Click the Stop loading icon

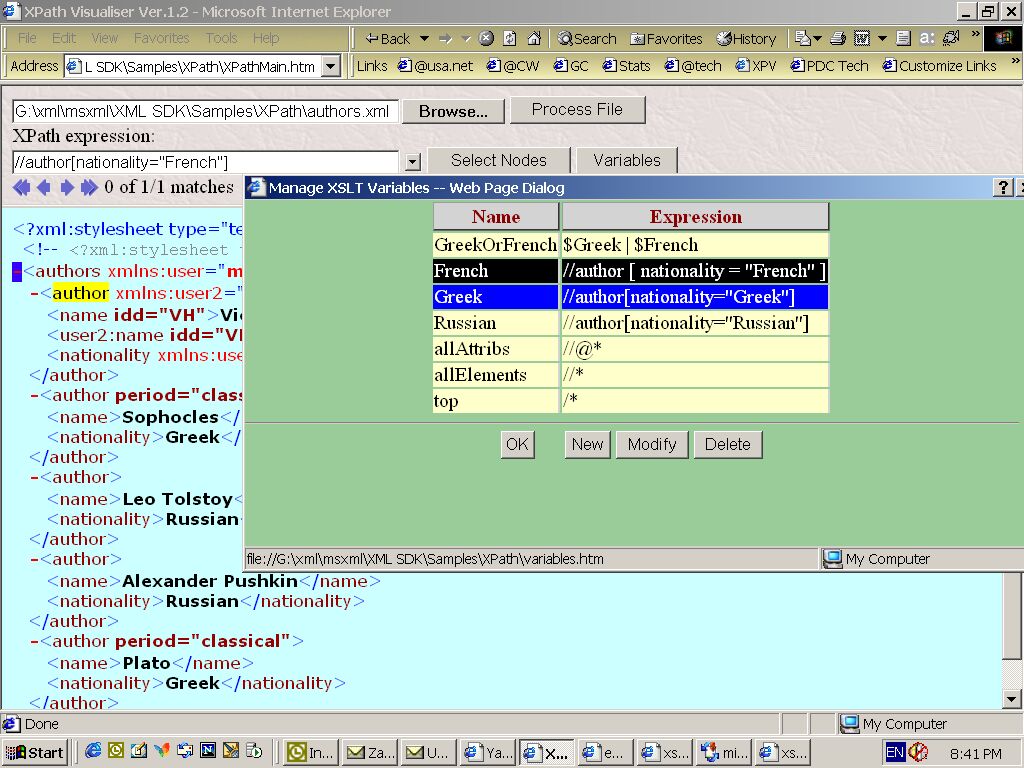pos(486,39)
